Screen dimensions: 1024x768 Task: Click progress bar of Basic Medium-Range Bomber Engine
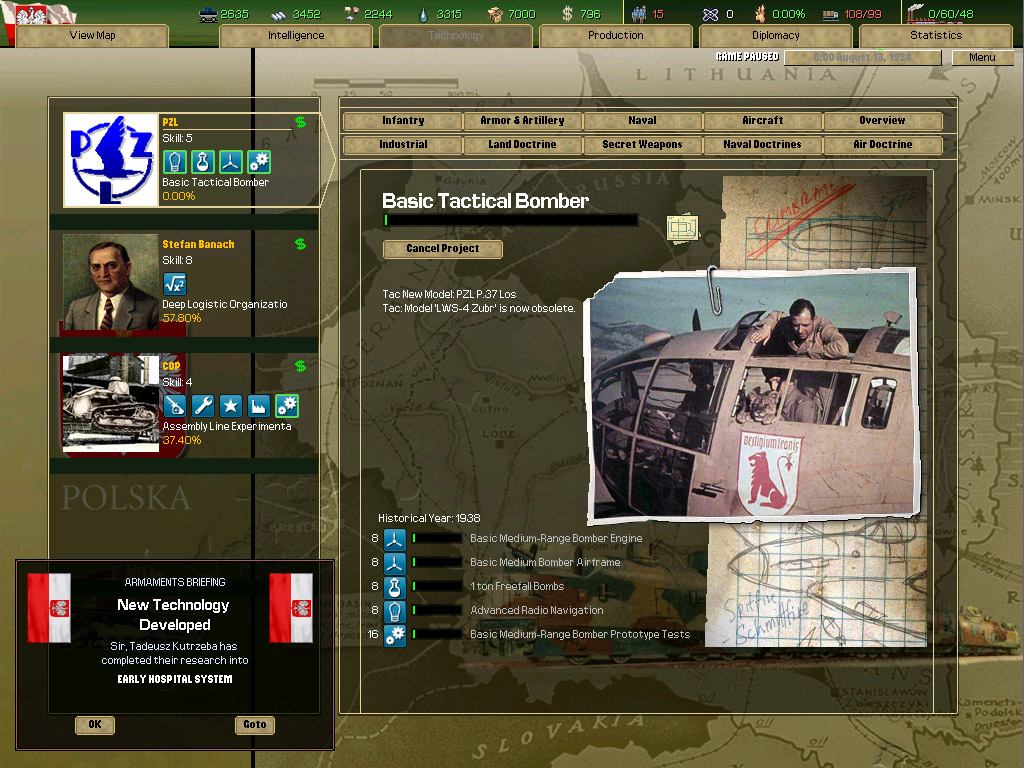coord(436,539)
